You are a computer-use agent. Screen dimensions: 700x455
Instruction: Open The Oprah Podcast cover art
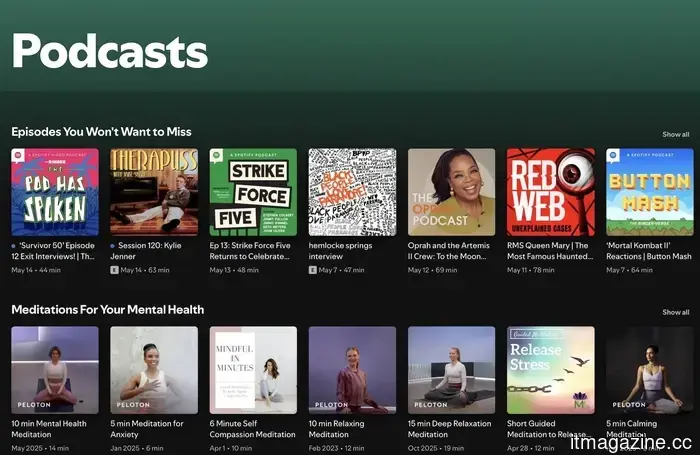coord(451,192)
